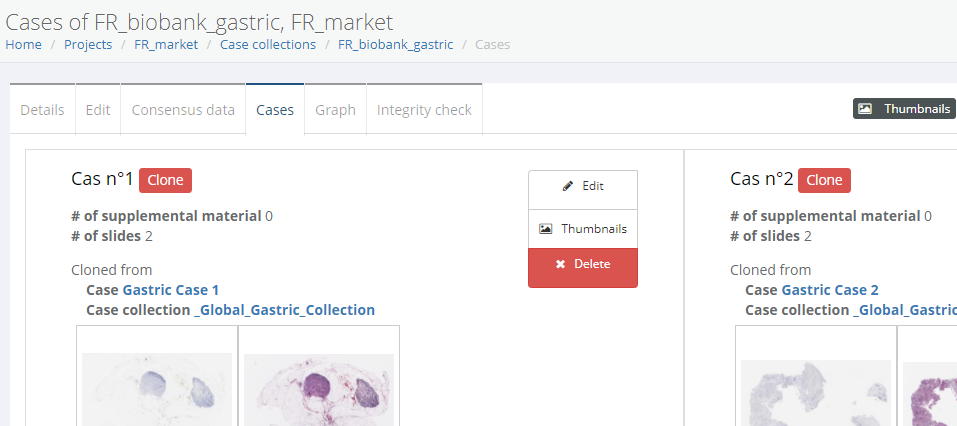Open the Case collections breadcrumb link
The height and width of the screenshot is (426, 957).
point(268,45)
